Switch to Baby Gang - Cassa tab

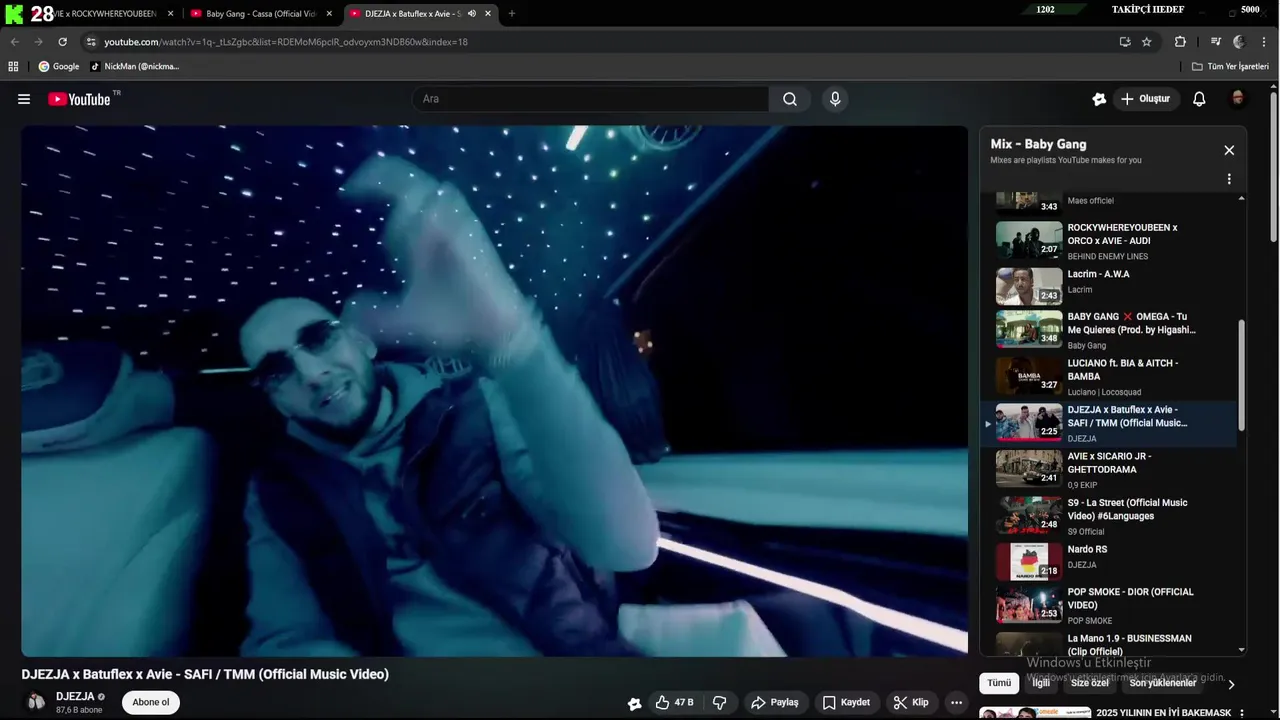click(260, 14)
